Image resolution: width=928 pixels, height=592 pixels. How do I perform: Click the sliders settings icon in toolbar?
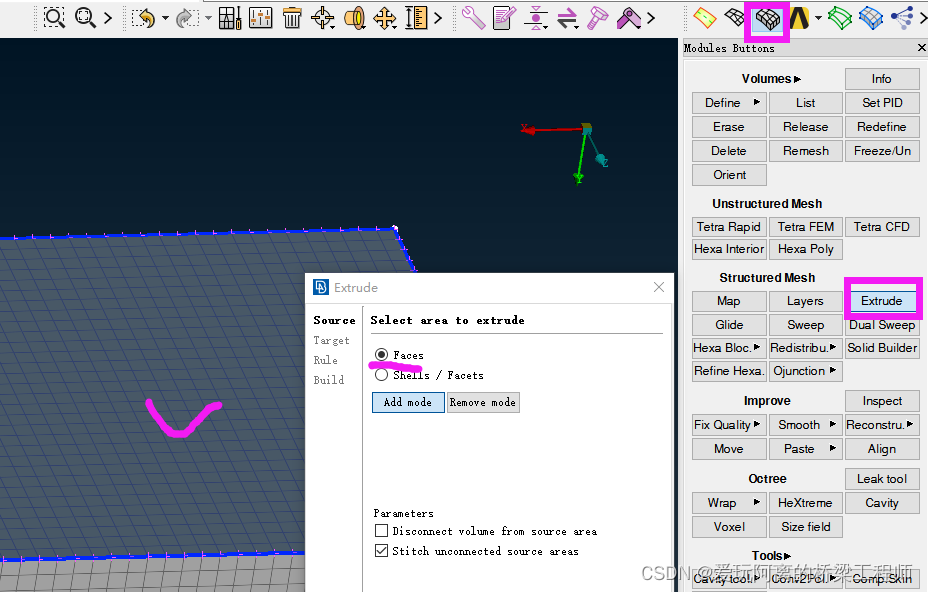[x=260, y=18]
